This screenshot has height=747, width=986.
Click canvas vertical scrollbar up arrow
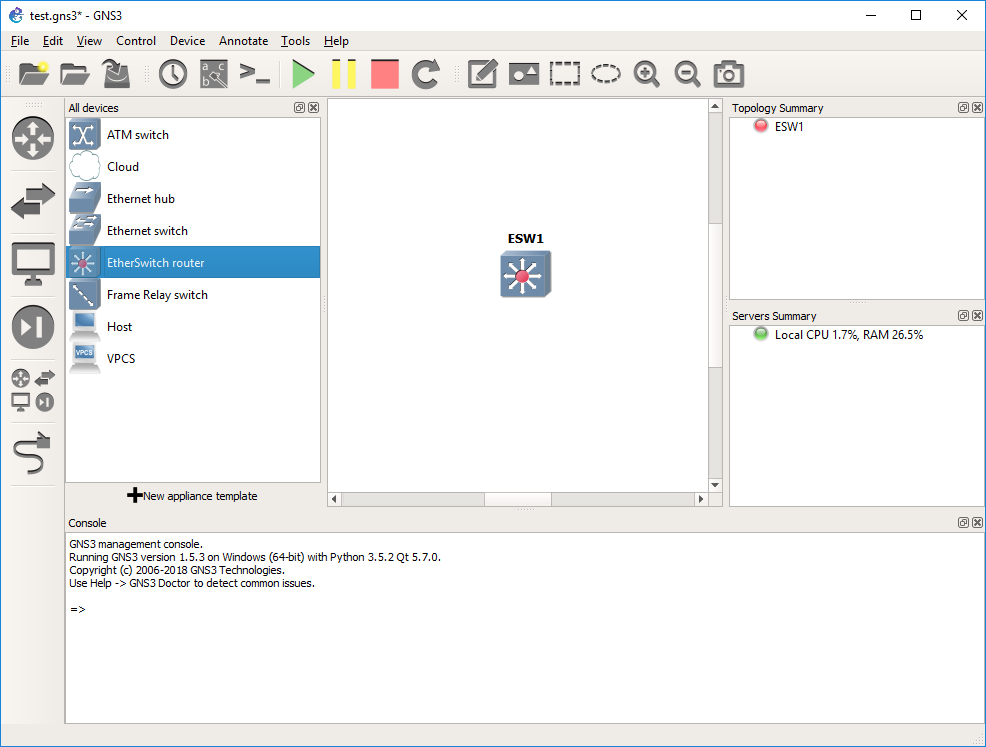[715, 106]
